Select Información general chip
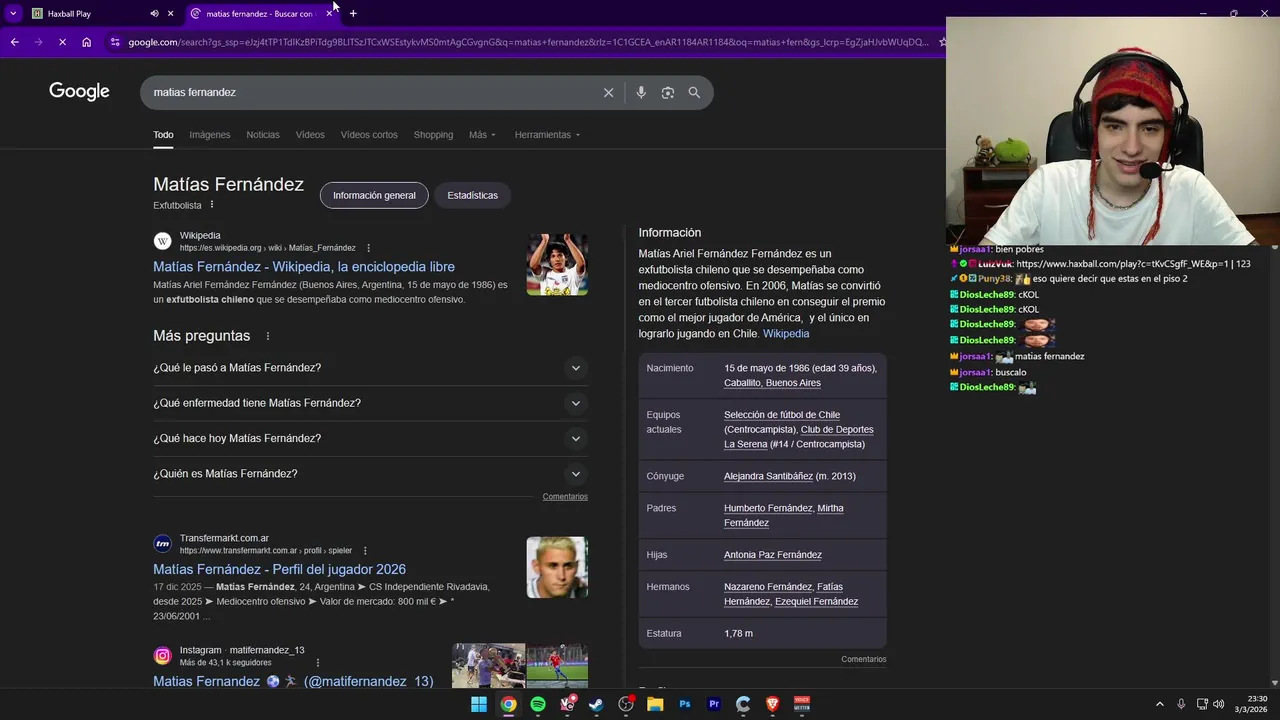The width and height of the screenshot is (1280, 720). click(x=374, y=195)
